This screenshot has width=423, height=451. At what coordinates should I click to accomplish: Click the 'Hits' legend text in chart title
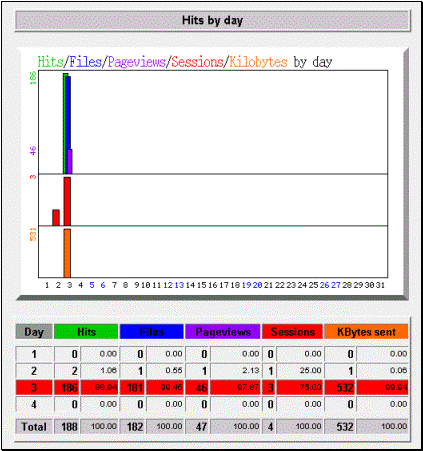pos(50,62)
